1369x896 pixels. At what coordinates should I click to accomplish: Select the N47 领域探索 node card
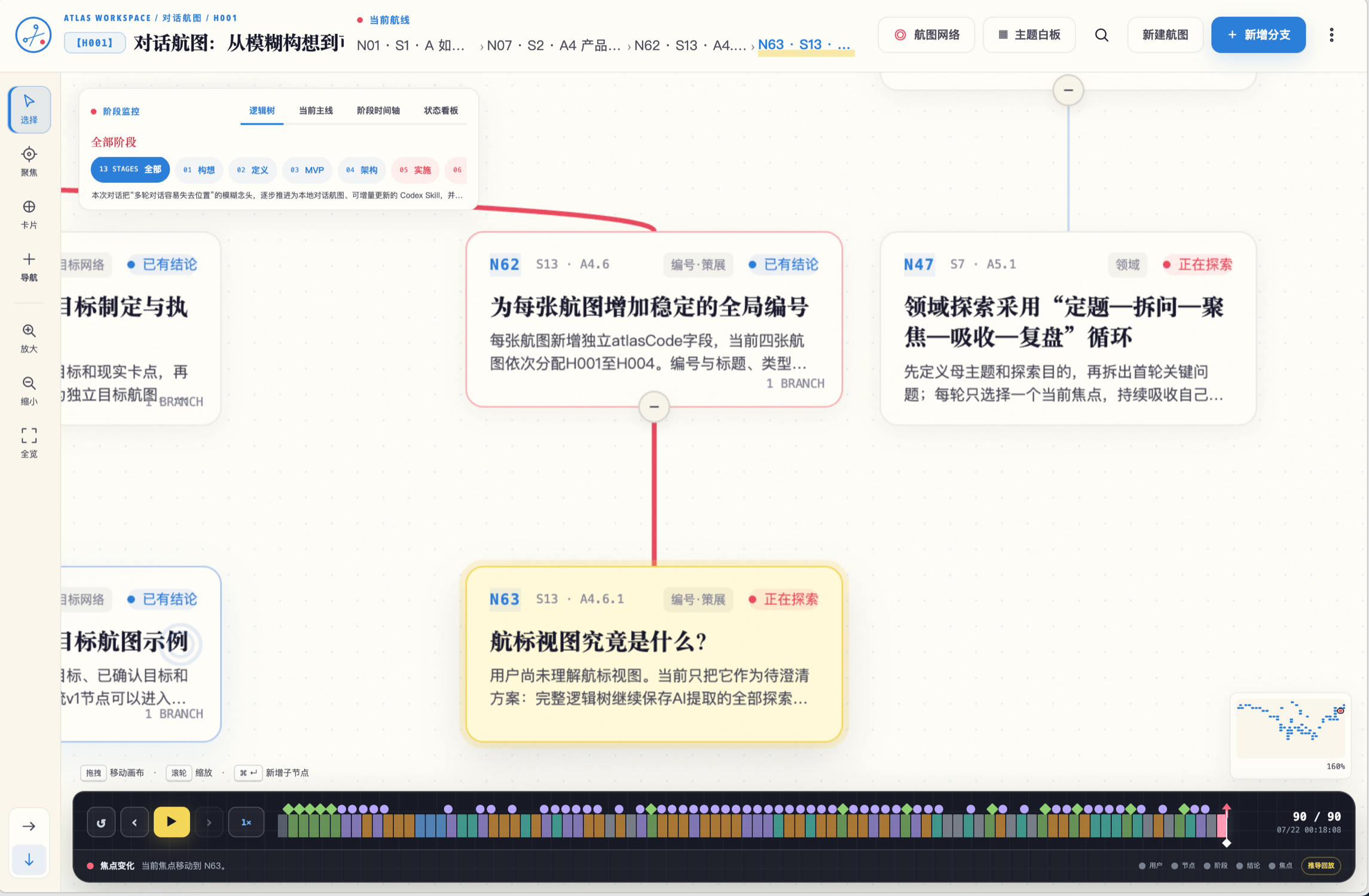tap(1068, 328)
